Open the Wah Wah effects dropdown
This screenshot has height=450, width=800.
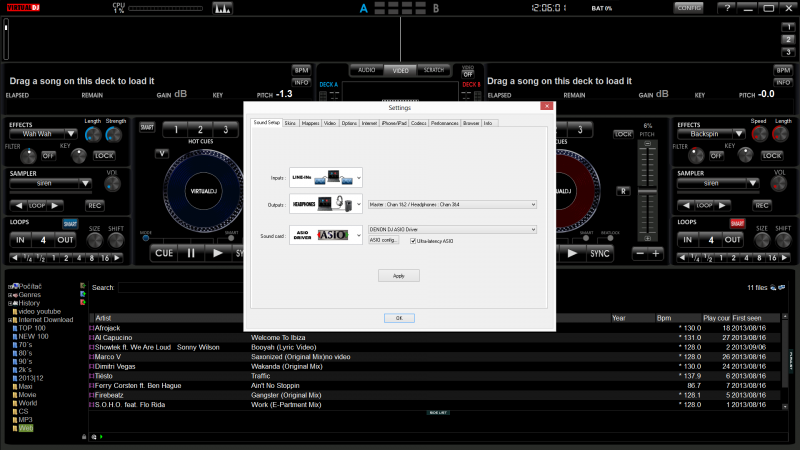pyautogui.click(x=44, y=133)
